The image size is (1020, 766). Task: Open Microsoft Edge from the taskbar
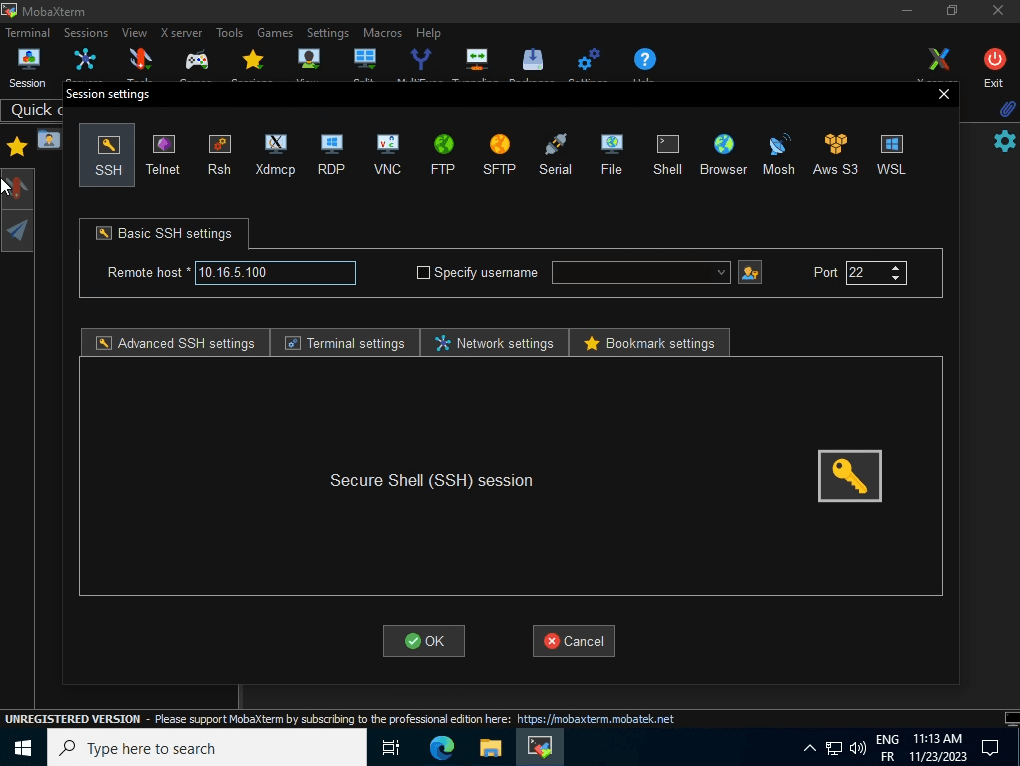coord(442,748)
